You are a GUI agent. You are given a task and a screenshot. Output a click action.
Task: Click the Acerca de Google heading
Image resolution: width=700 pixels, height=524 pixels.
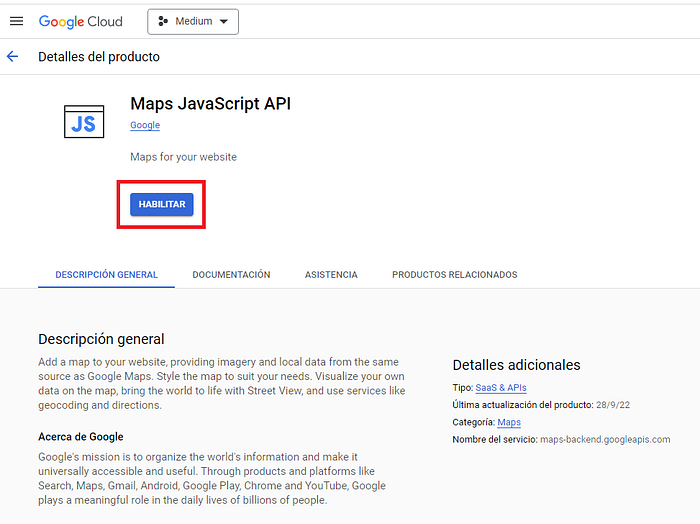pyautogui.click(x=81, y=437)
